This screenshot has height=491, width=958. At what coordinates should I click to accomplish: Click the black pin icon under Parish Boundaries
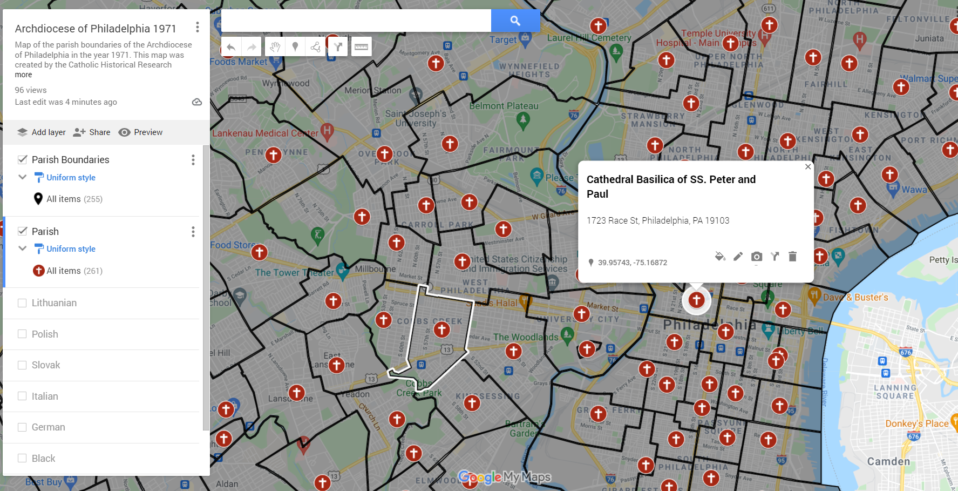pyautogui.click(x=38, y=199)
